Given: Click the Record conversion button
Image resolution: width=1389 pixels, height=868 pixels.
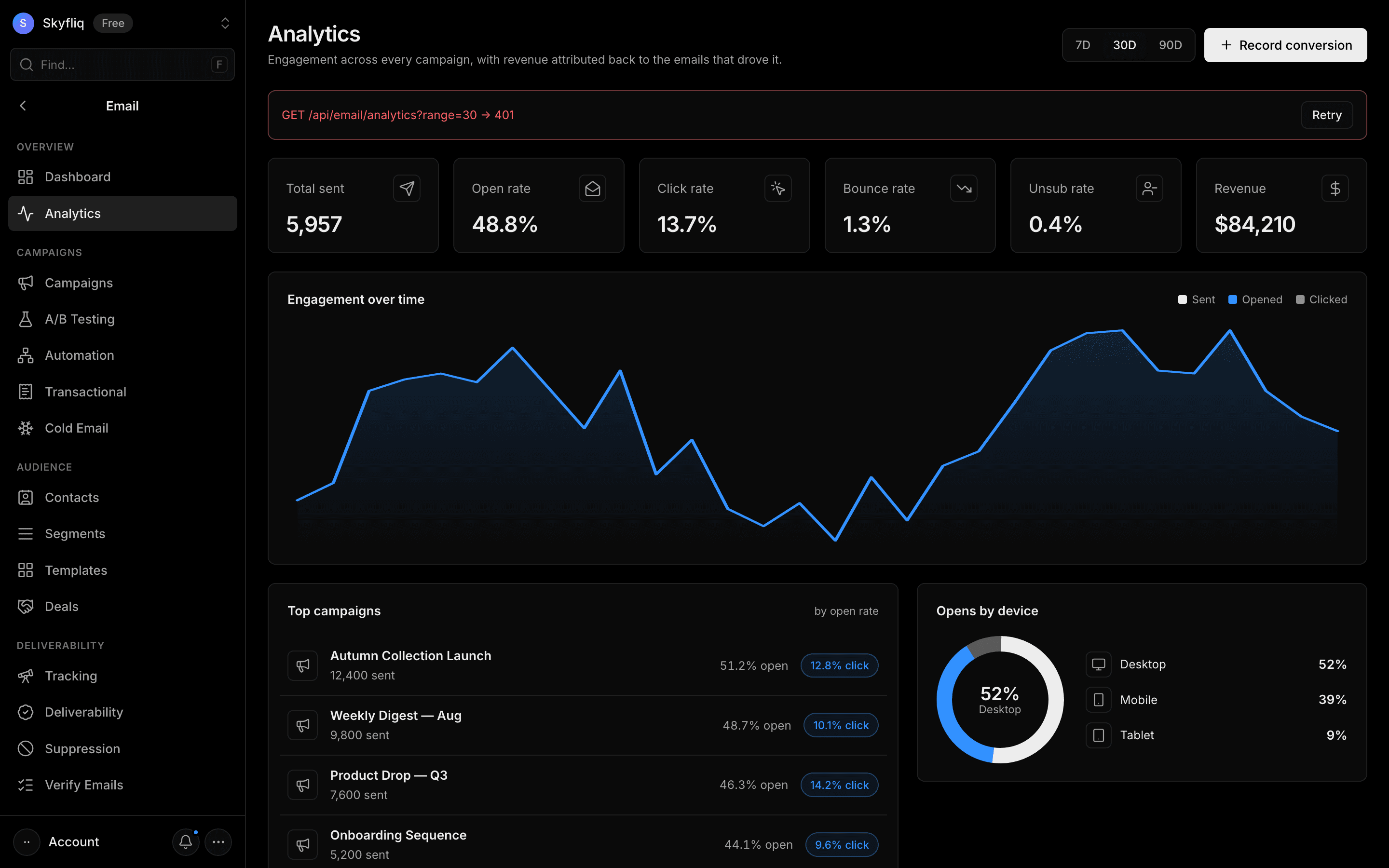Looking at the screenshot, I should pos(1285,45).
